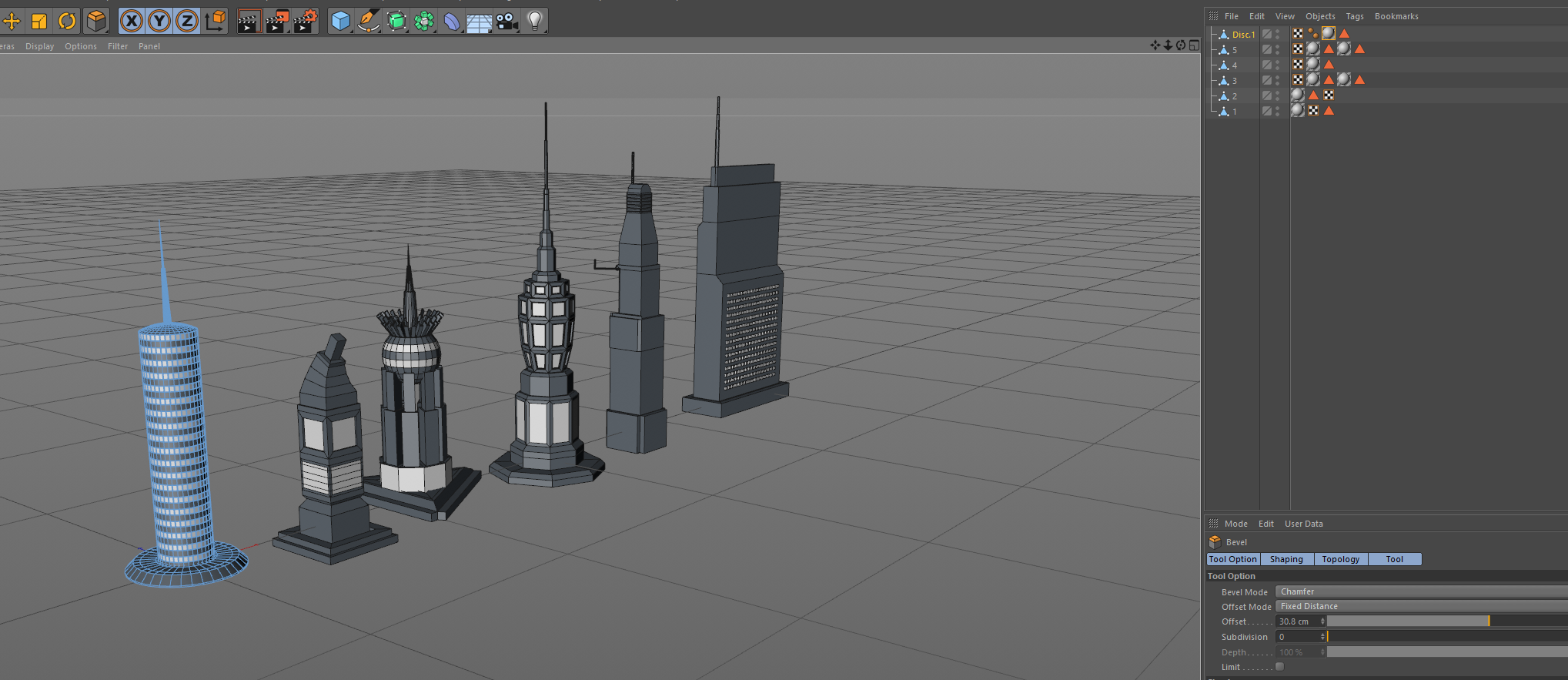Open the recent tools cube icon
Image resolution: width=1568 pixels, height=680 pixels.
tap(96, 21)
